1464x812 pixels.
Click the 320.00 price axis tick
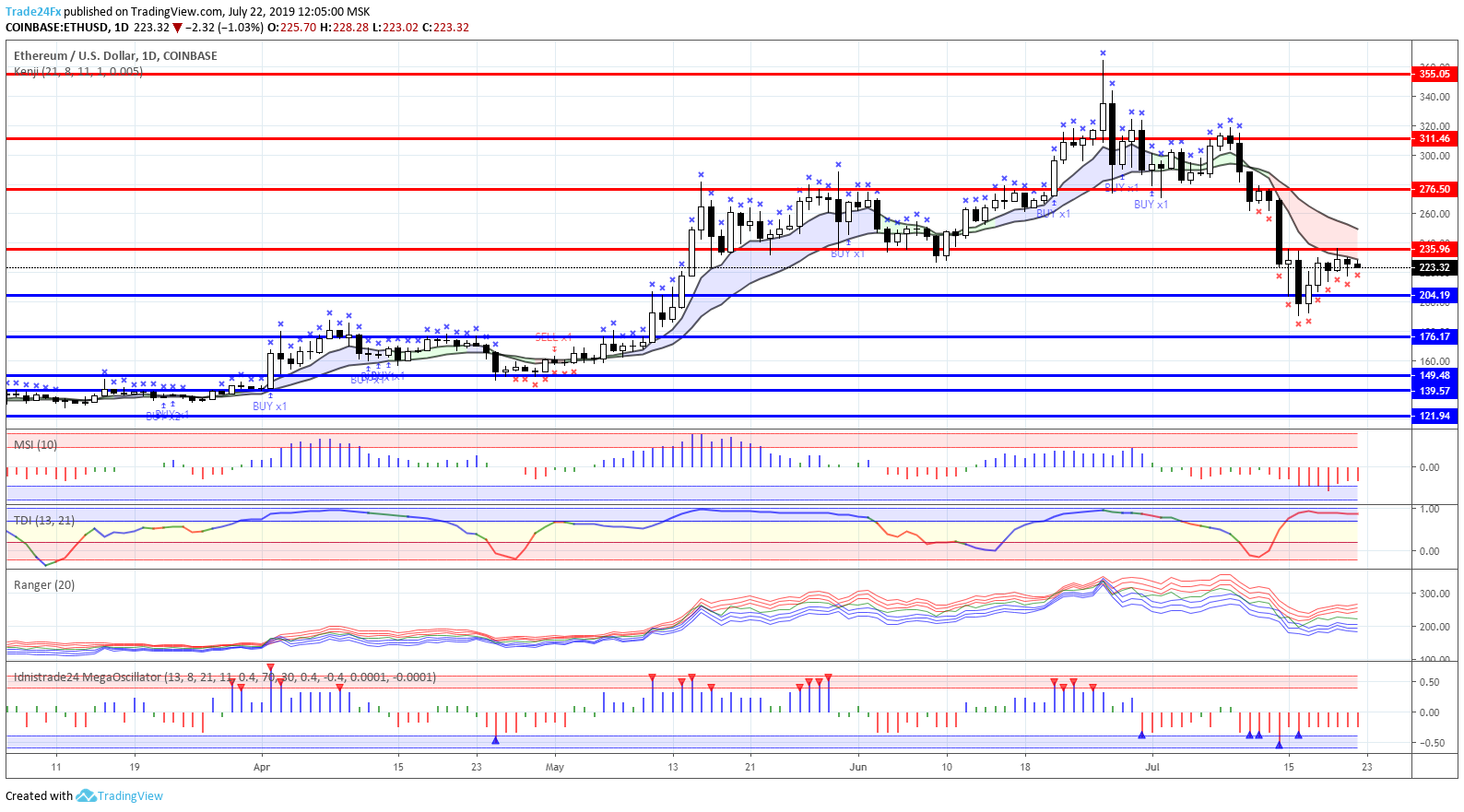pyautogui.click(x=1434, y=126)
